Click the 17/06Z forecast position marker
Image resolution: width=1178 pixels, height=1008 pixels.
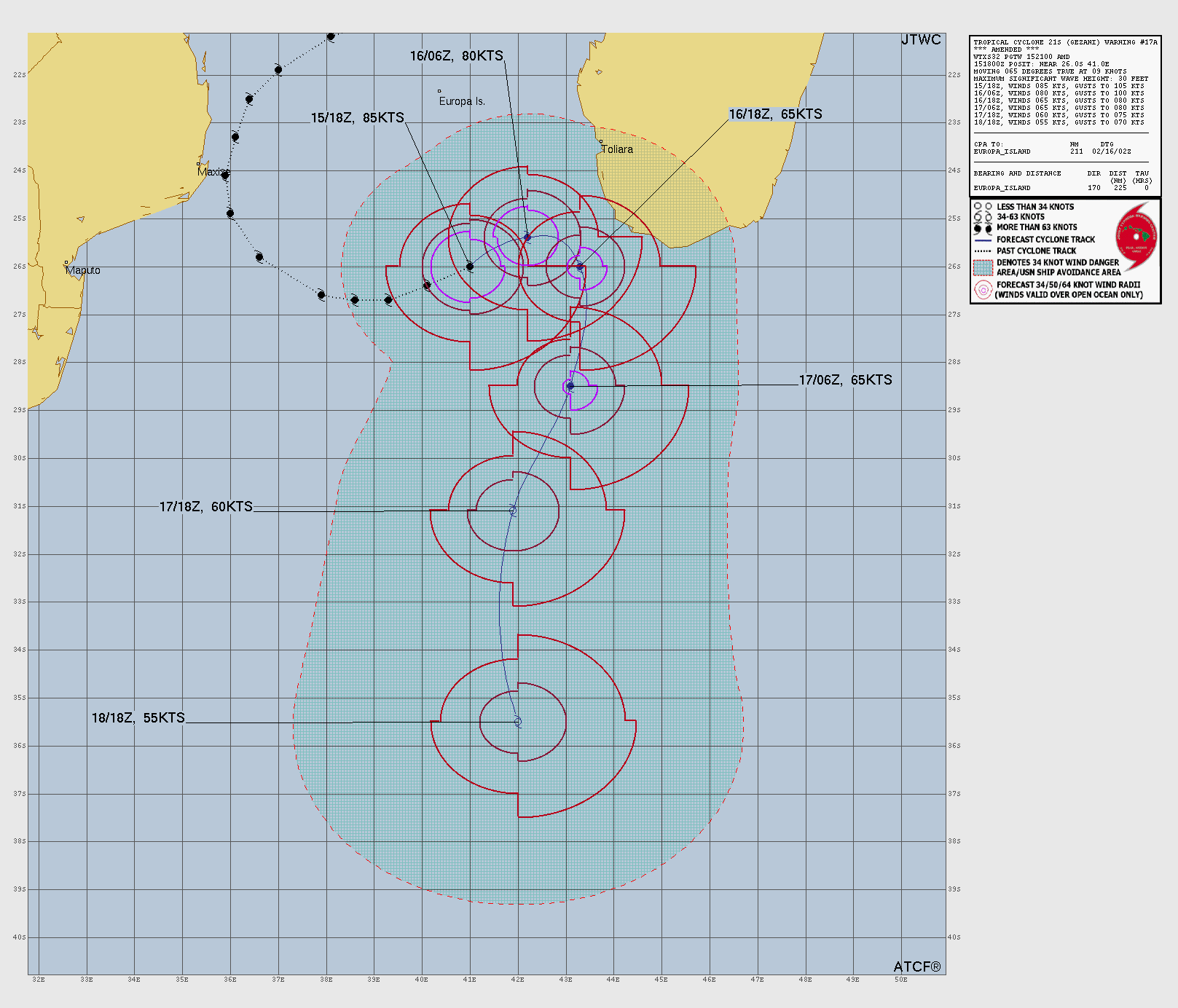point(570,386)
